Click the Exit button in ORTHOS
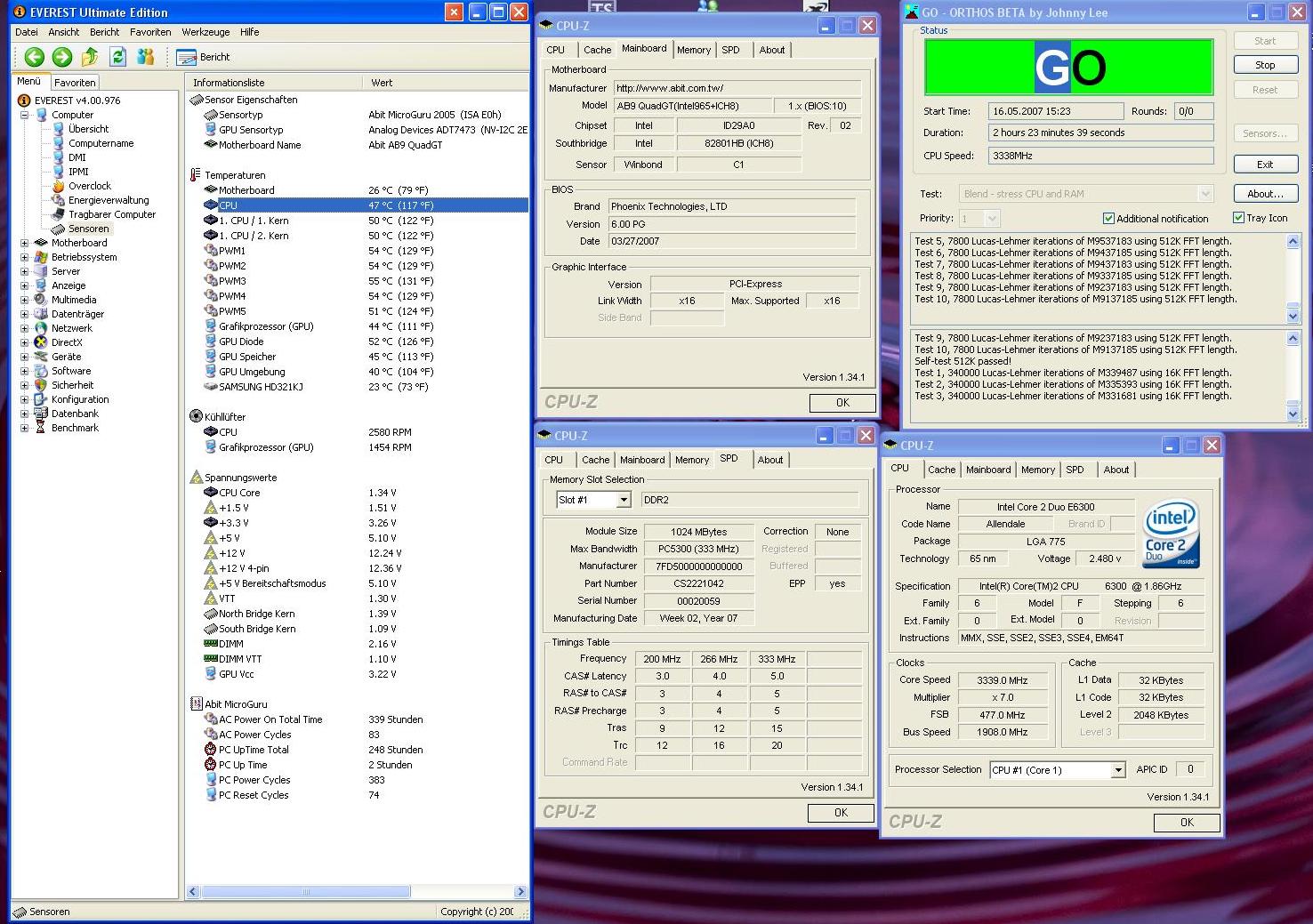The image size is (1313, 924). pyautogui.click(x=1265, y=165)
